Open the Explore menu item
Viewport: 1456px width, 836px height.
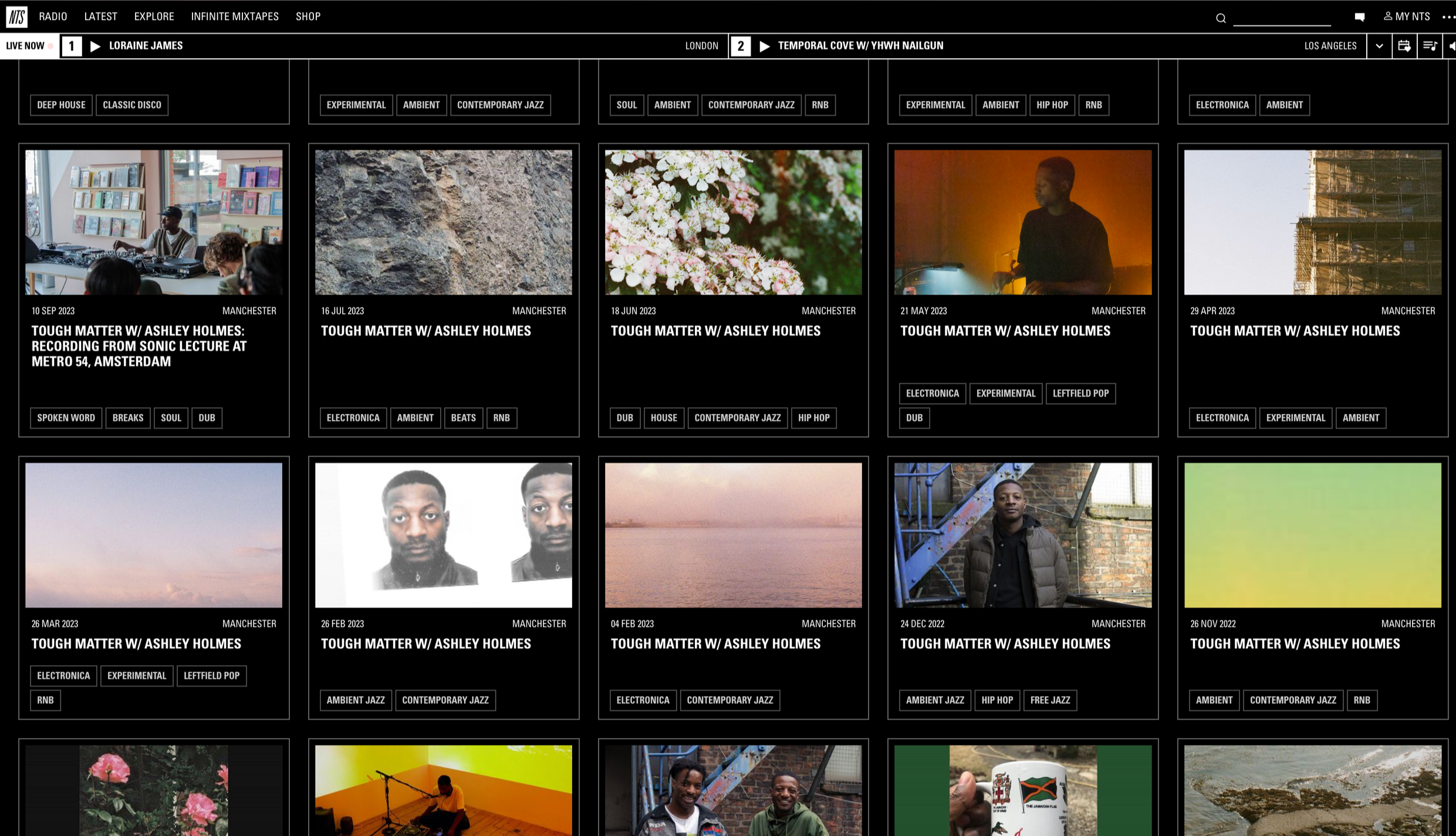[154, 16]
